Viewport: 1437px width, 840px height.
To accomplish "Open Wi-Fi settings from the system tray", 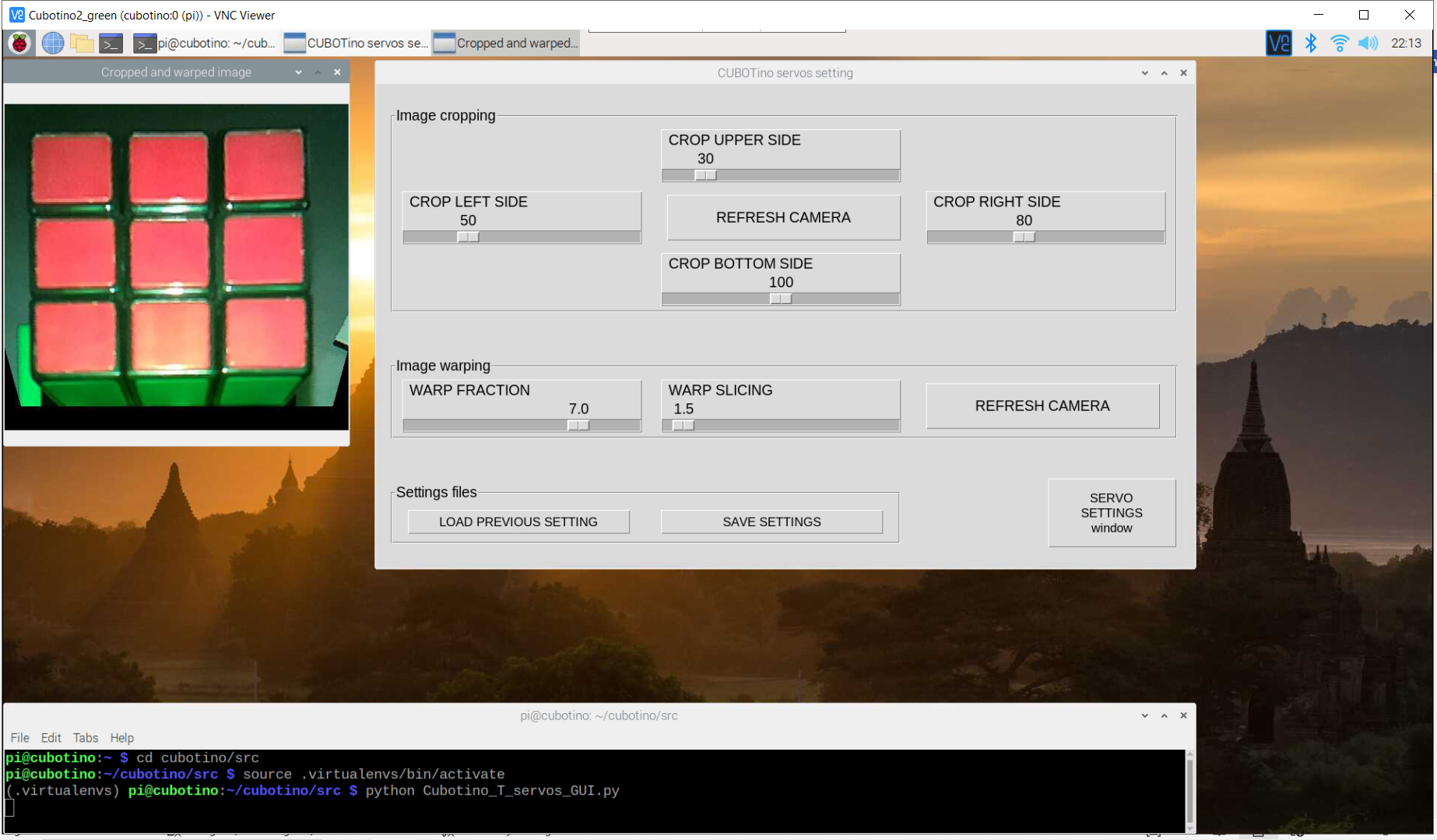I will tap(1339, 43).
